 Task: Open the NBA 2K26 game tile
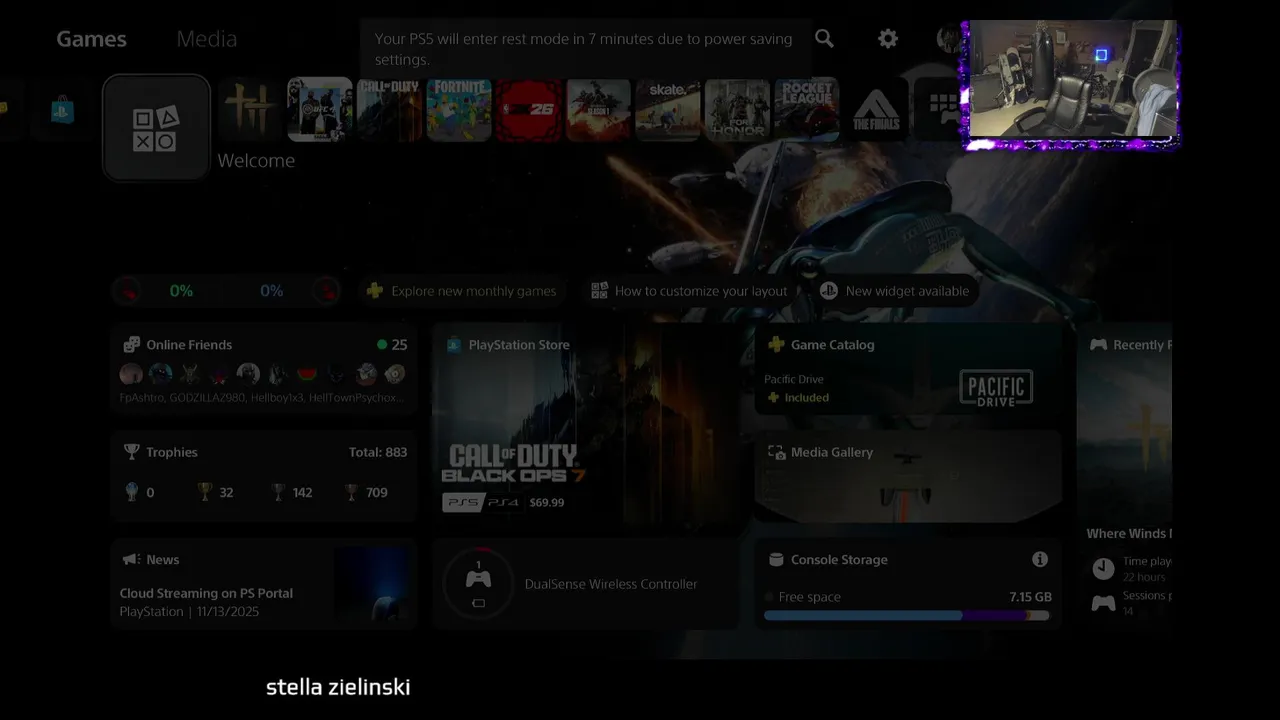click(529, 109)
